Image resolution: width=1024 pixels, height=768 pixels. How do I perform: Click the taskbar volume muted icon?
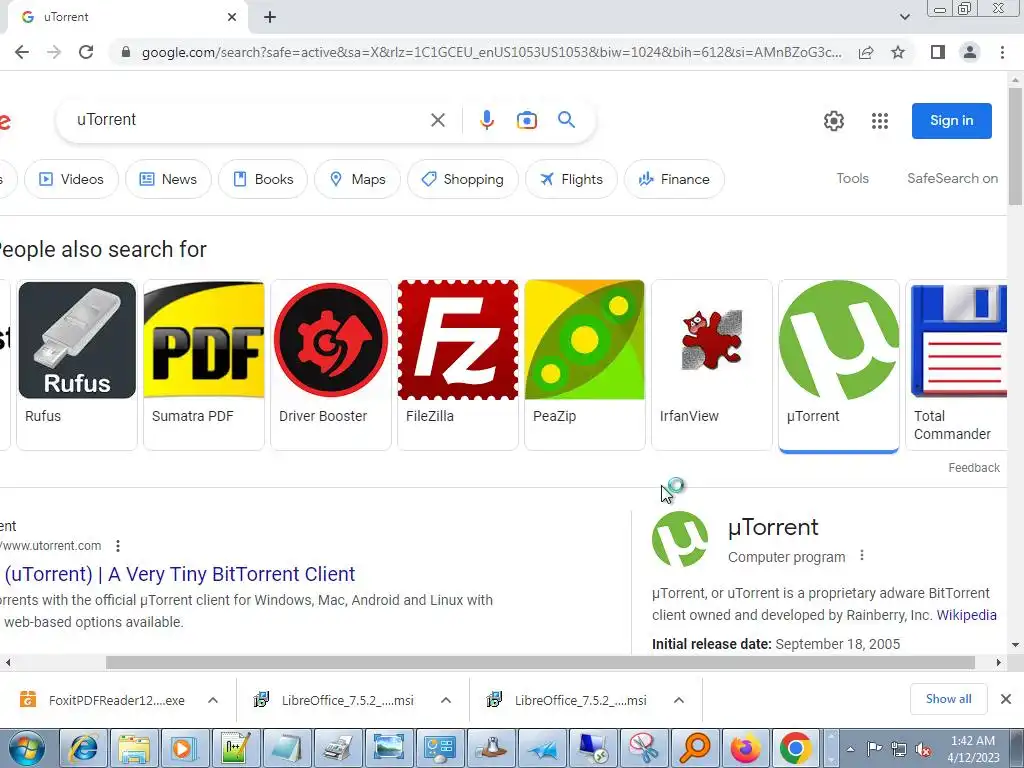pos(923,749)
